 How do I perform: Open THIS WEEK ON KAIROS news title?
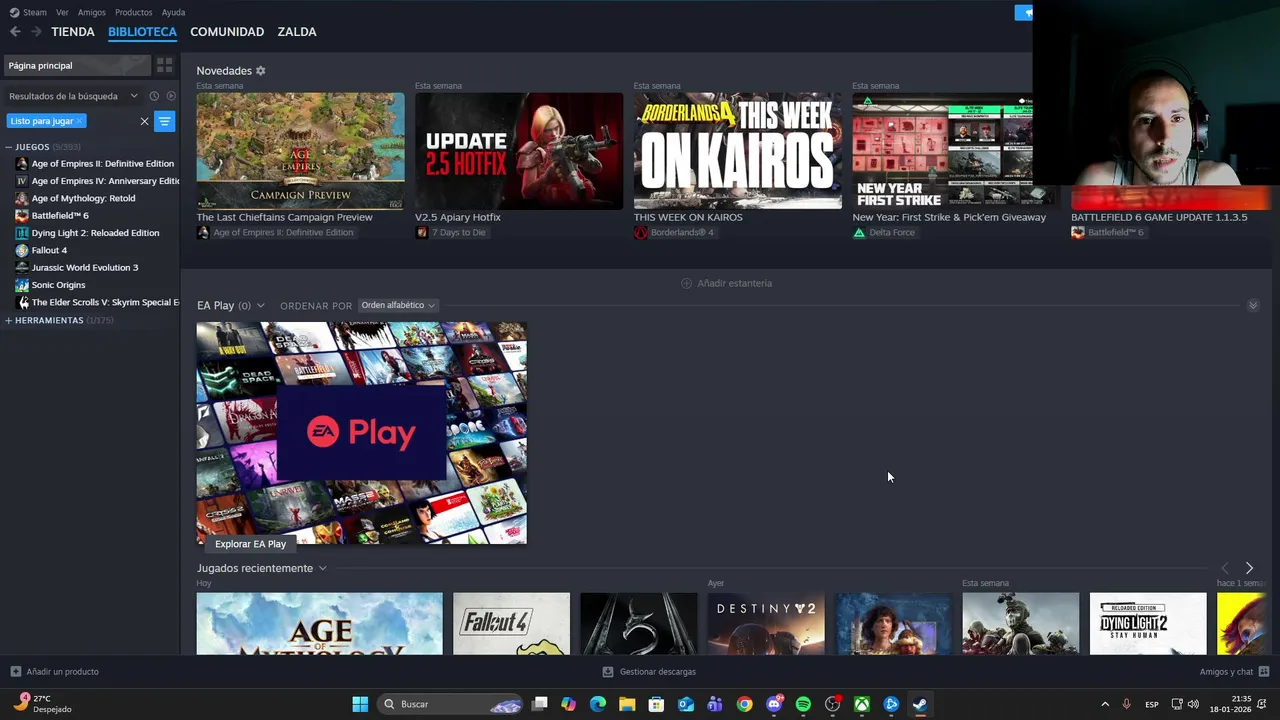(x=688, y=217)
